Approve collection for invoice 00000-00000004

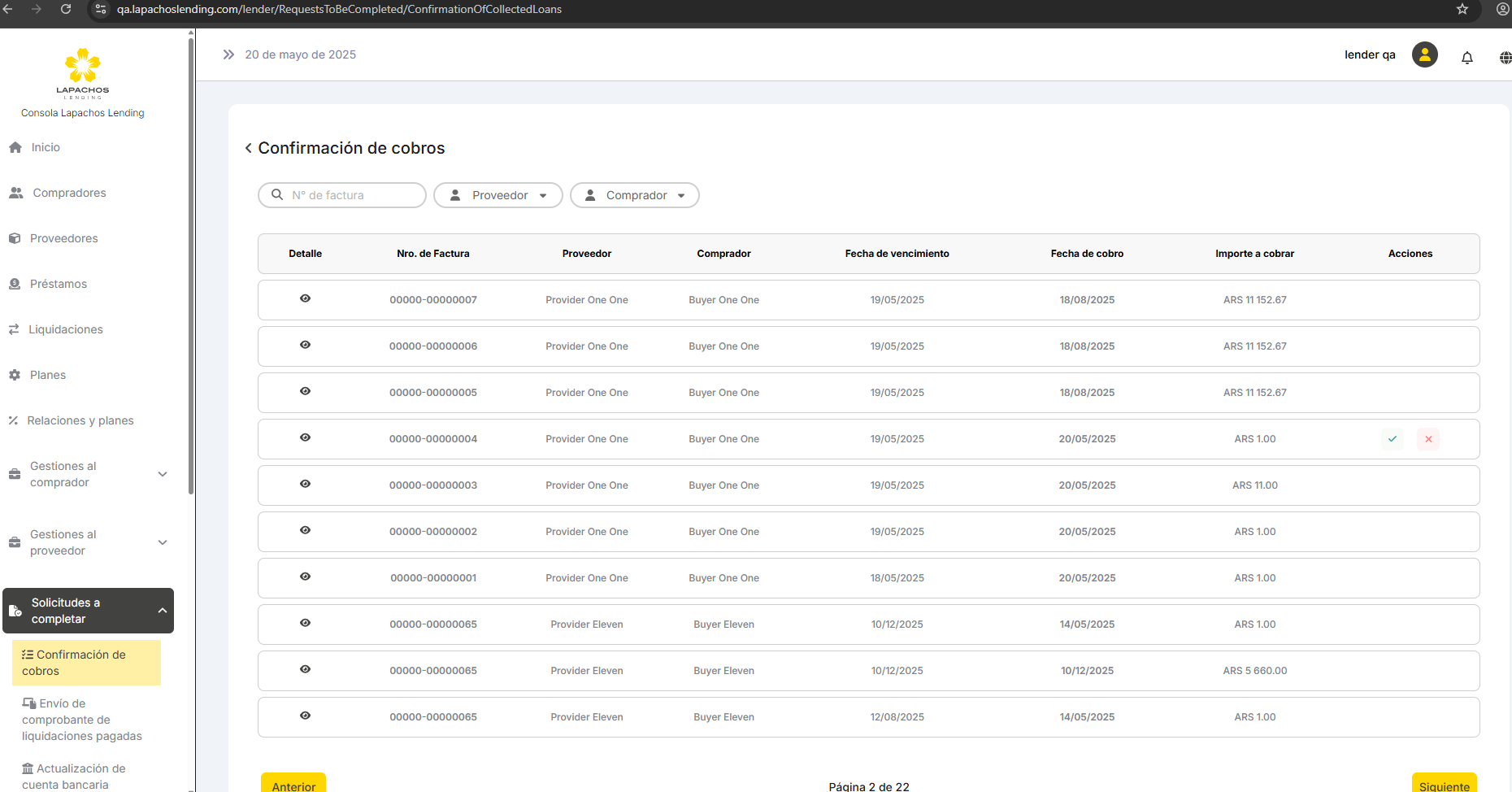pyautogui.click(x=1392, y=439)
